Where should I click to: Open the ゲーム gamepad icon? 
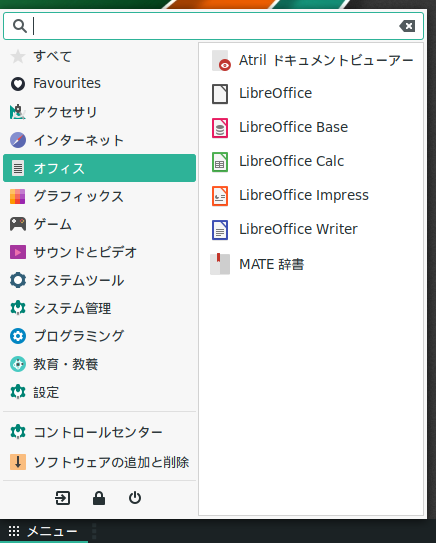18,224
